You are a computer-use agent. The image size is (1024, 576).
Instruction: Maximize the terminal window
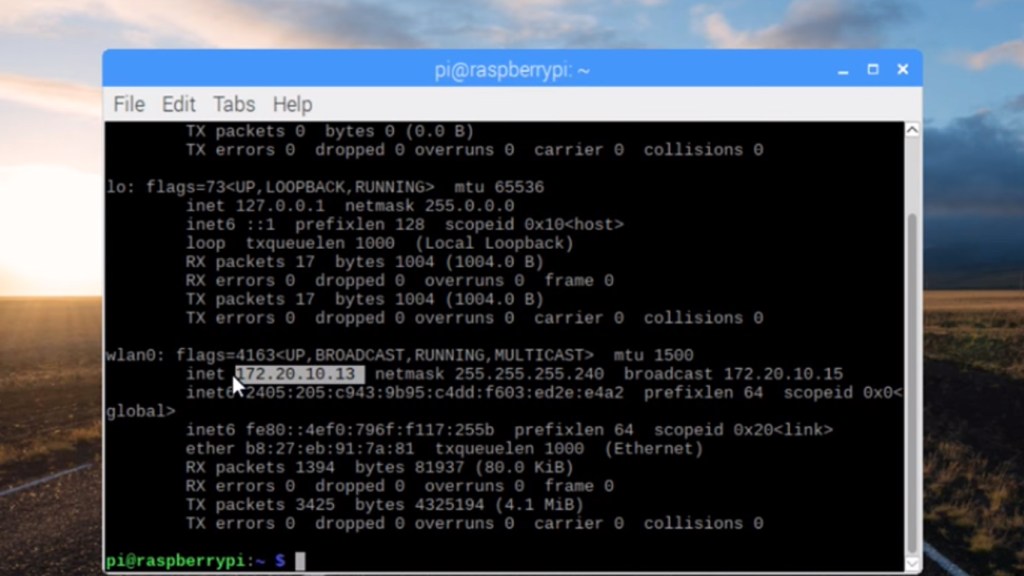click(873, 69)
